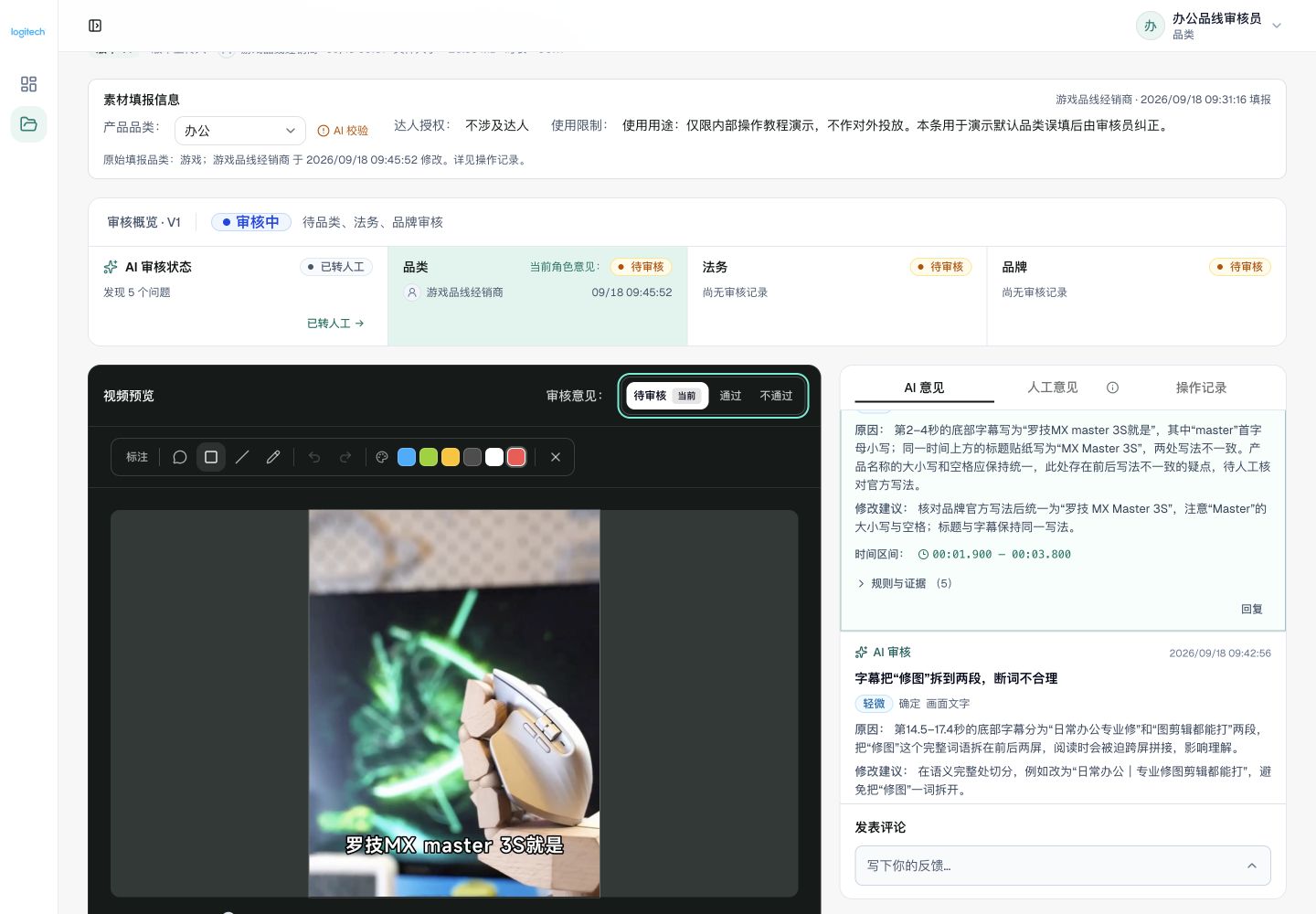This screenshot has height=914, width=1316.
Task: Click the 轻微 severity tag
Action: (x=874, y=704)
